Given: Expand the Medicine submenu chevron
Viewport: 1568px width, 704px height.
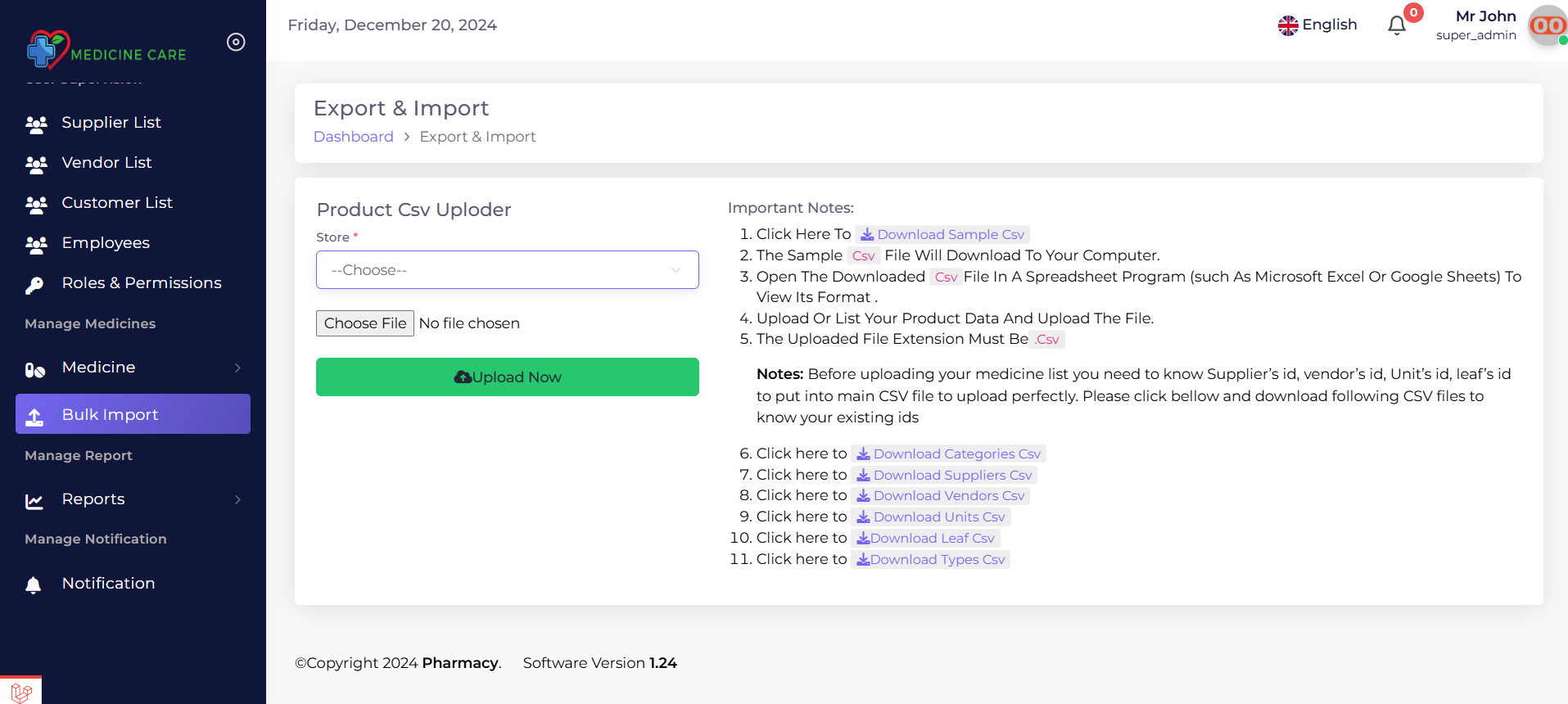Looking at the screenshot, I should coord(237,368).
